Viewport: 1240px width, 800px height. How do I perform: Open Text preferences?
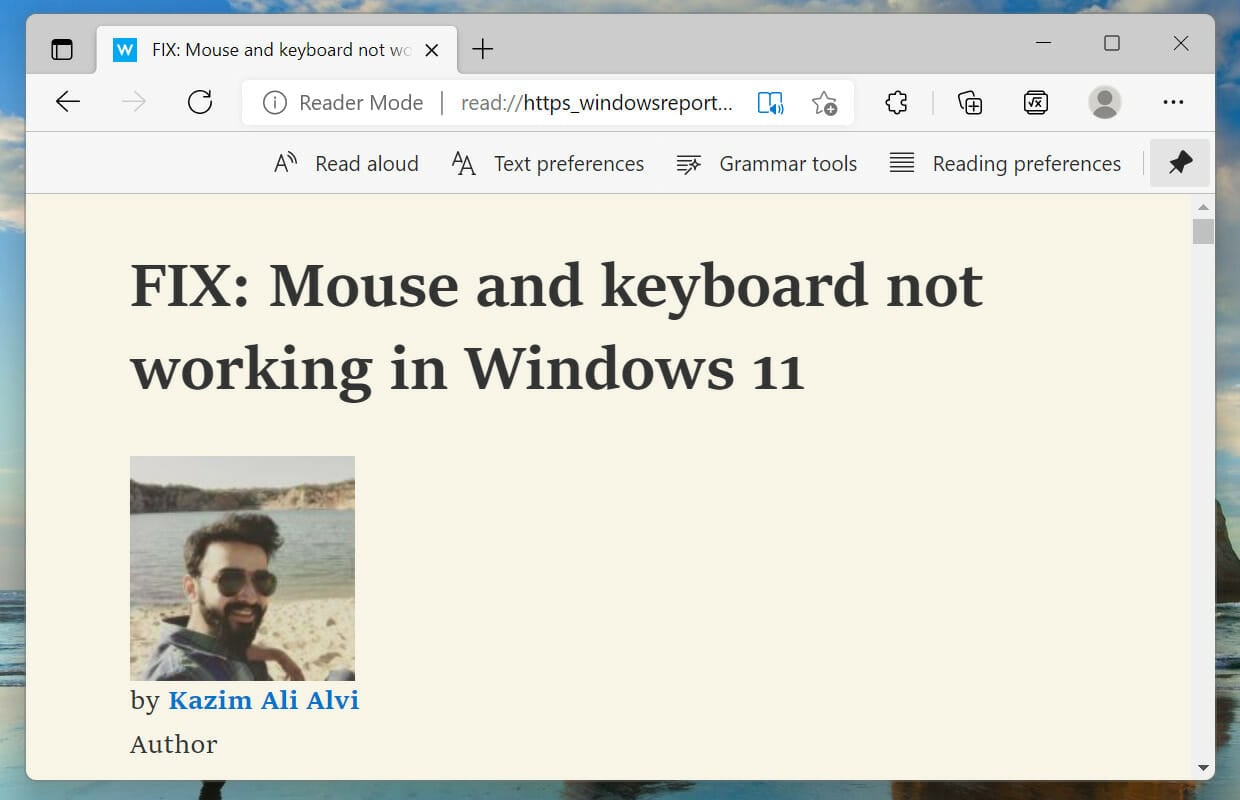point(548,163)
